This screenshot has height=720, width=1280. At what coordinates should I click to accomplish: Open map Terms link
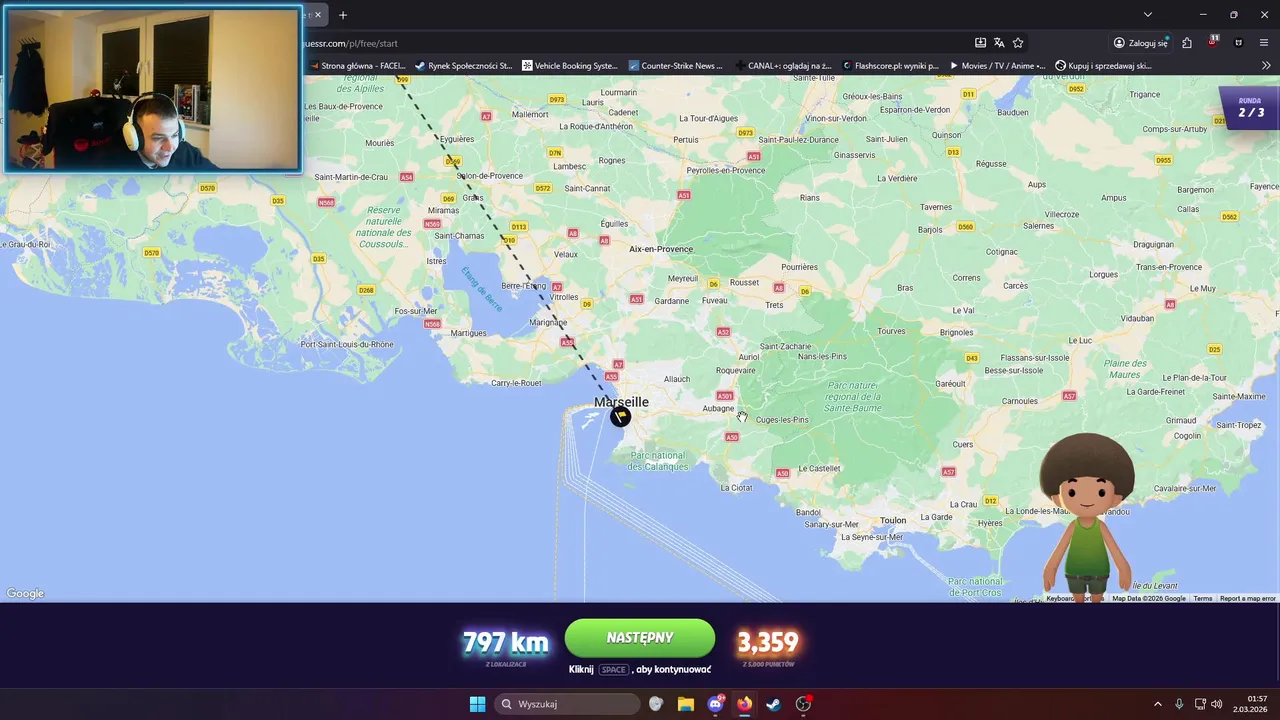pyautogui.click(x=1202, y=598)
